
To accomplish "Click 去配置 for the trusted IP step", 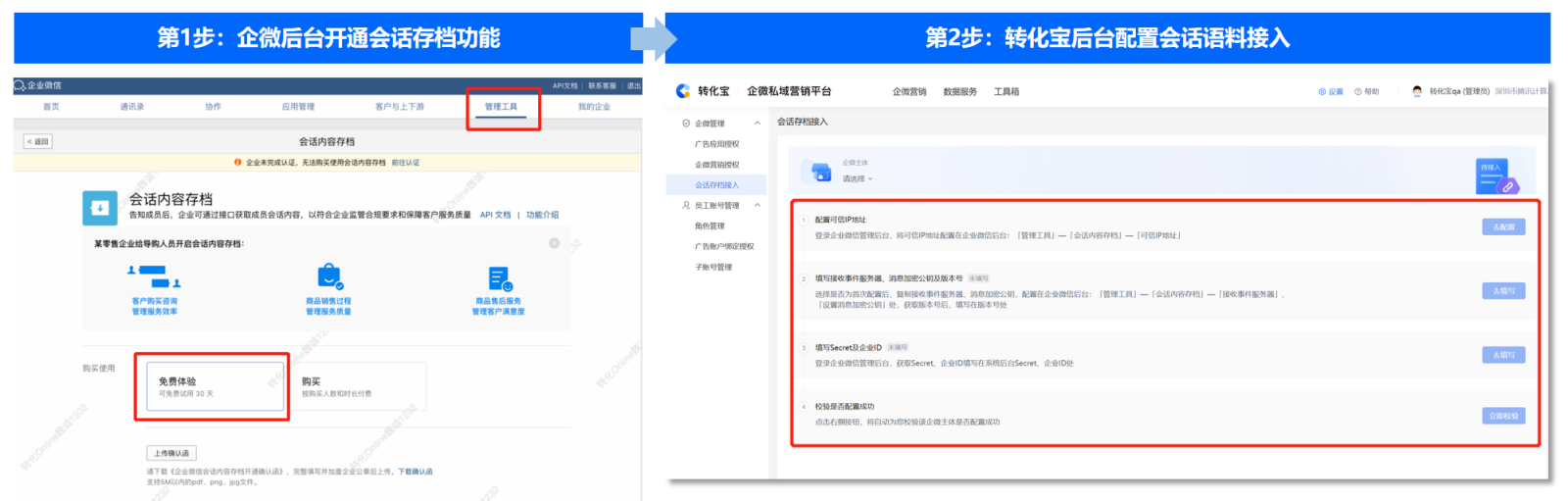I will [1503, 226].
